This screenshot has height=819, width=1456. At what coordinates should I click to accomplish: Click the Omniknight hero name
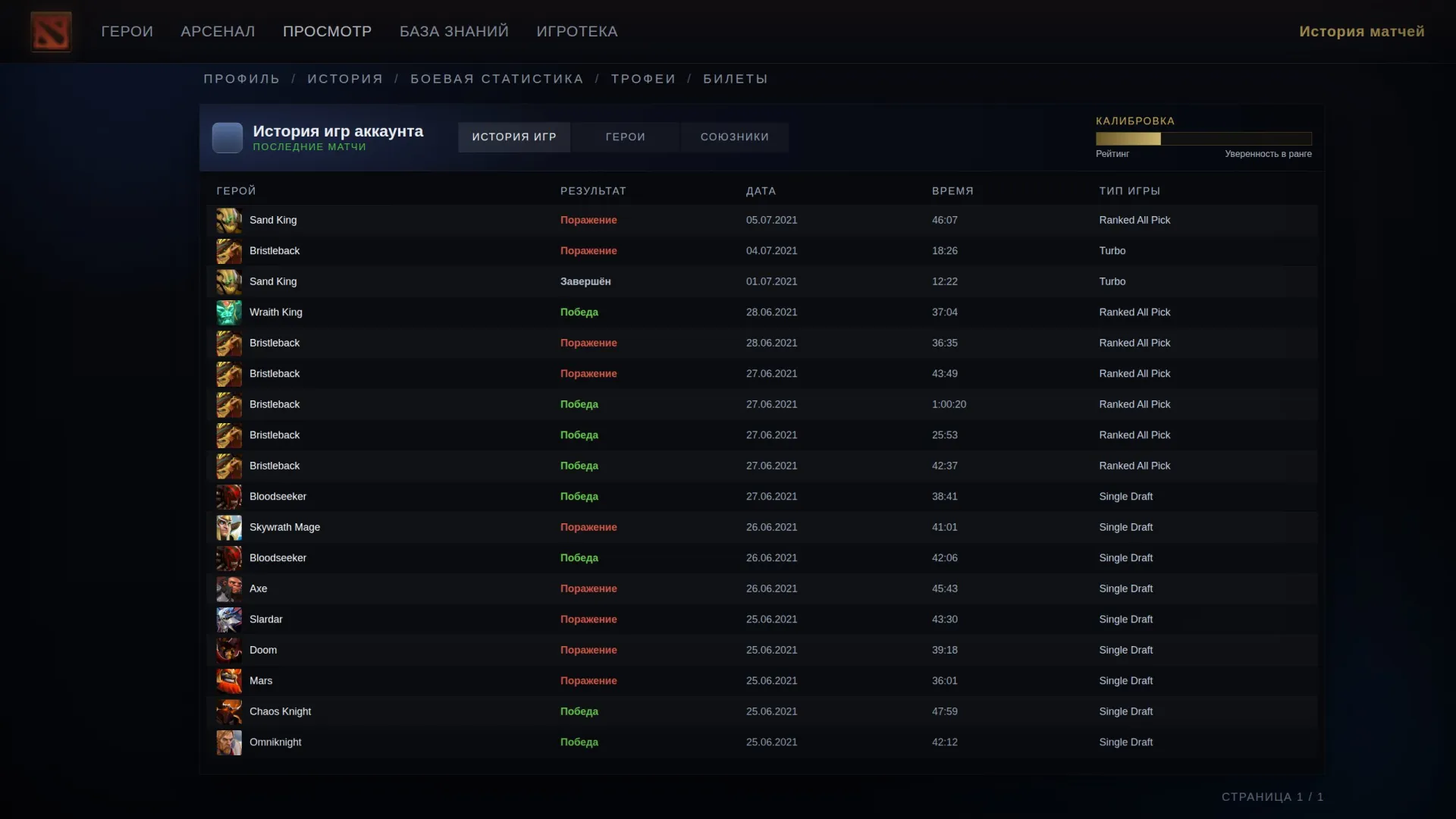[275, 742]
